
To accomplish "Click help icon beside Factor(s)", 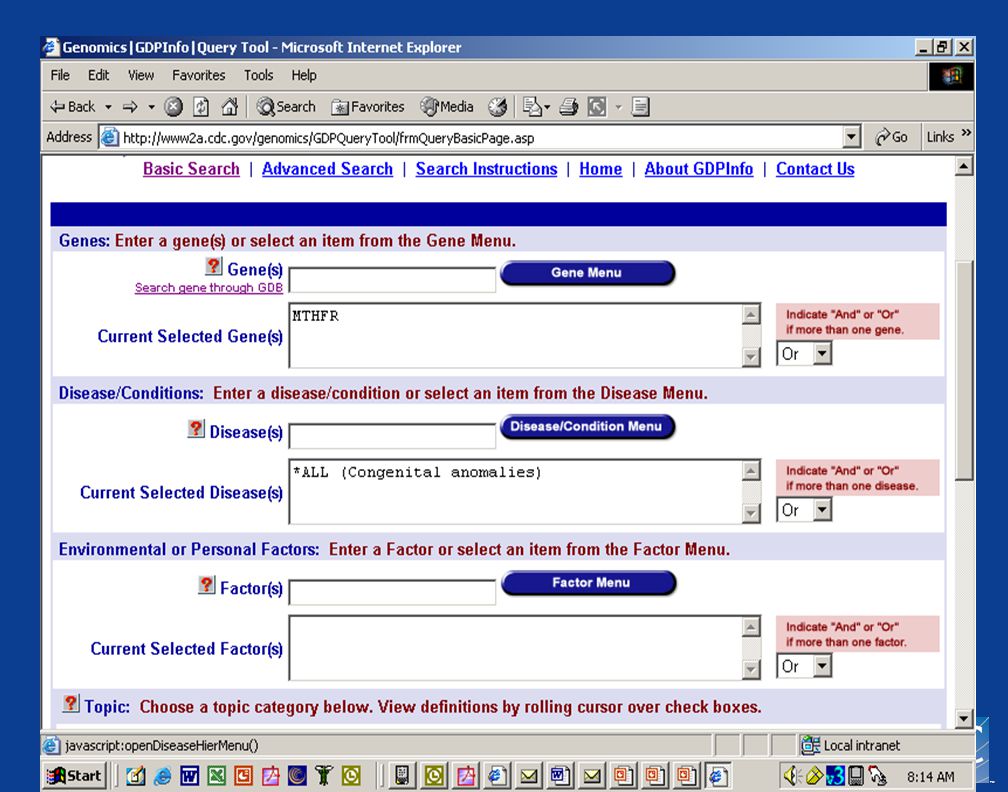I will 206,585.
